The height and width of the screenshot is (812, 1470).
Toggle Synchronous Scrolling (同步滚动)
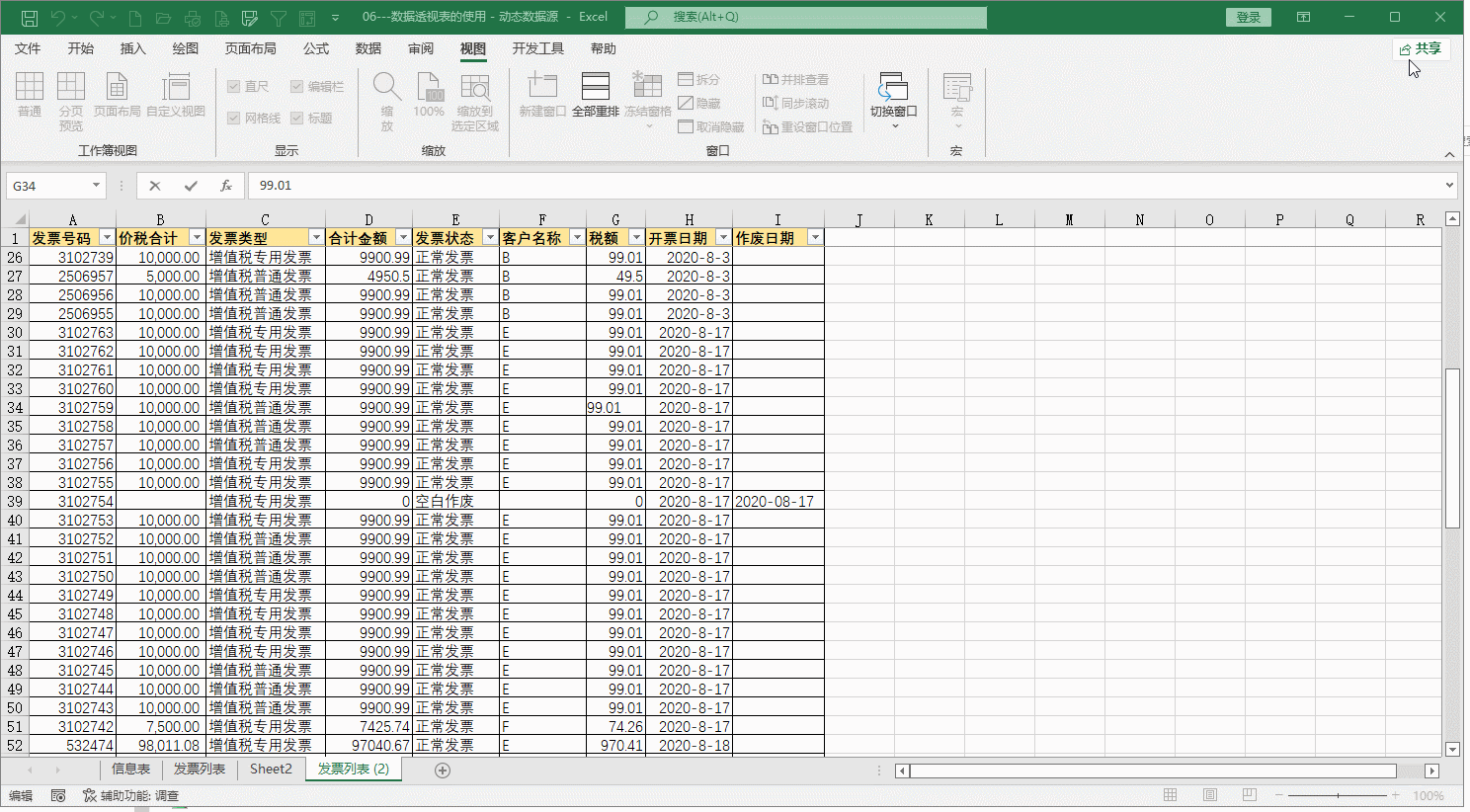[796, 103]
